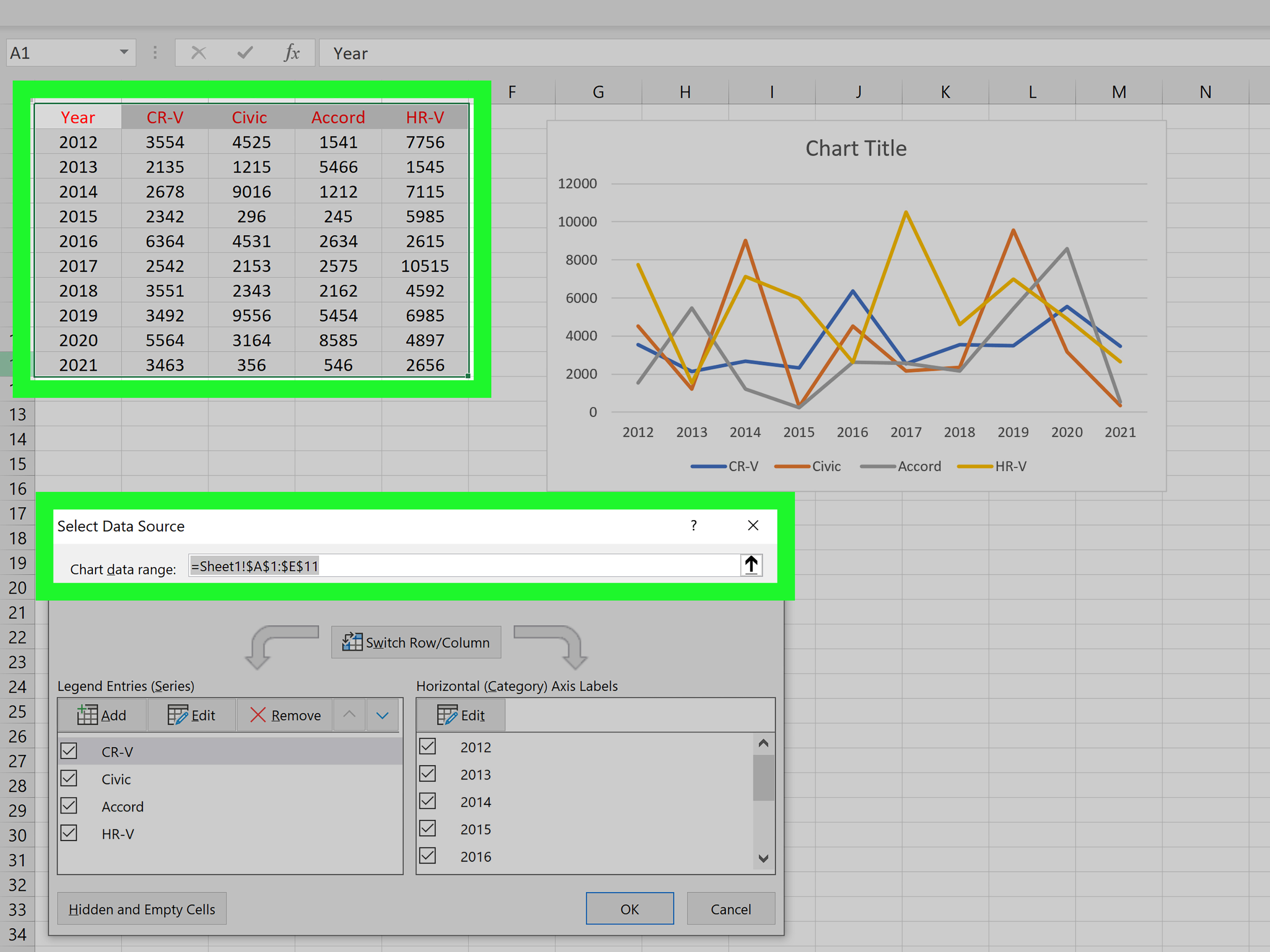This screenshot has height=952, width=1270.
Task: Uncheck the Civic series checkbox
Action: click(x=69, y=778)
